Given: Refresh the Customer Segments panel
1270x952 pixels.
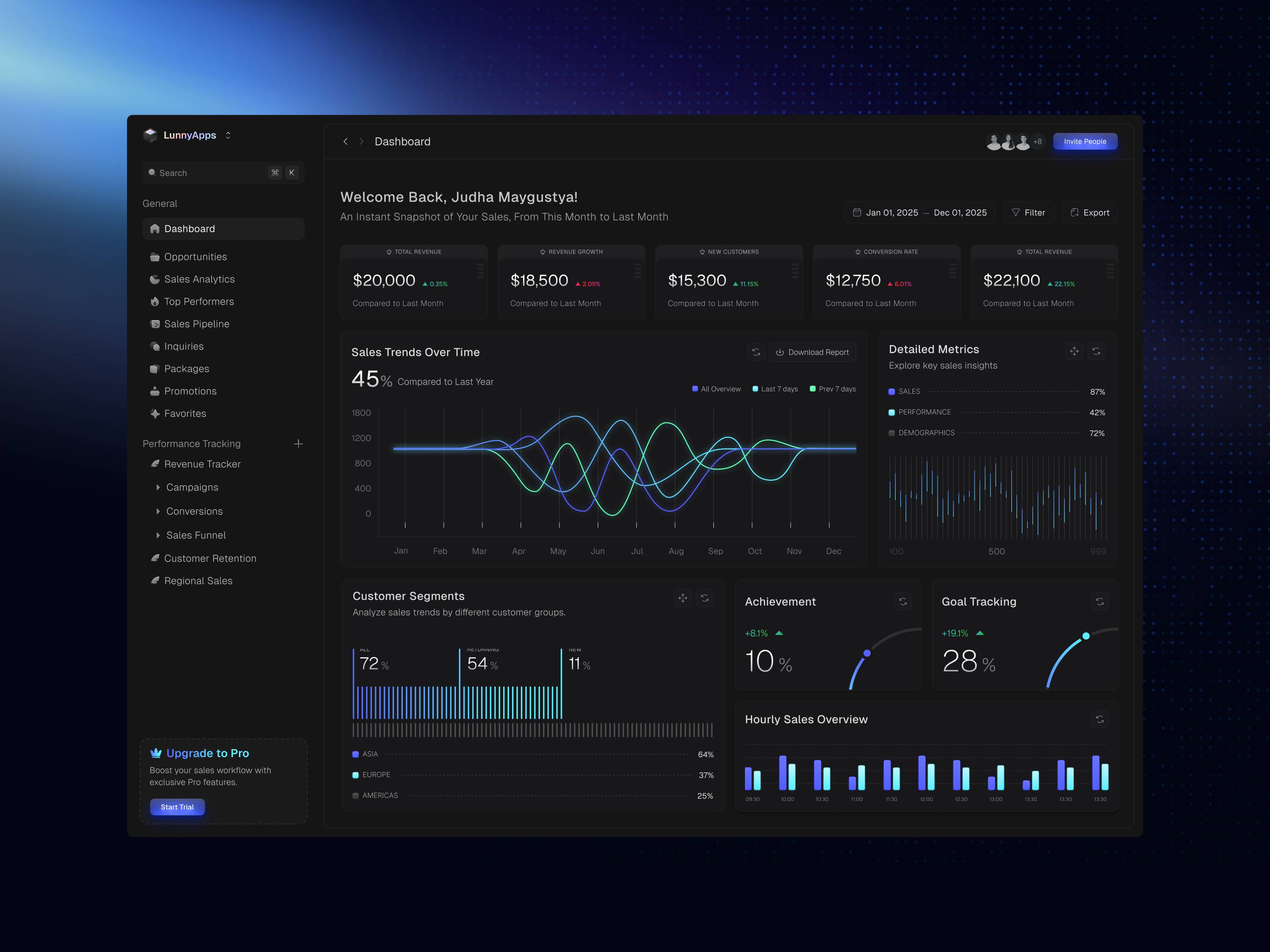Looking at the screenshot, I should (x=704, y=598).
